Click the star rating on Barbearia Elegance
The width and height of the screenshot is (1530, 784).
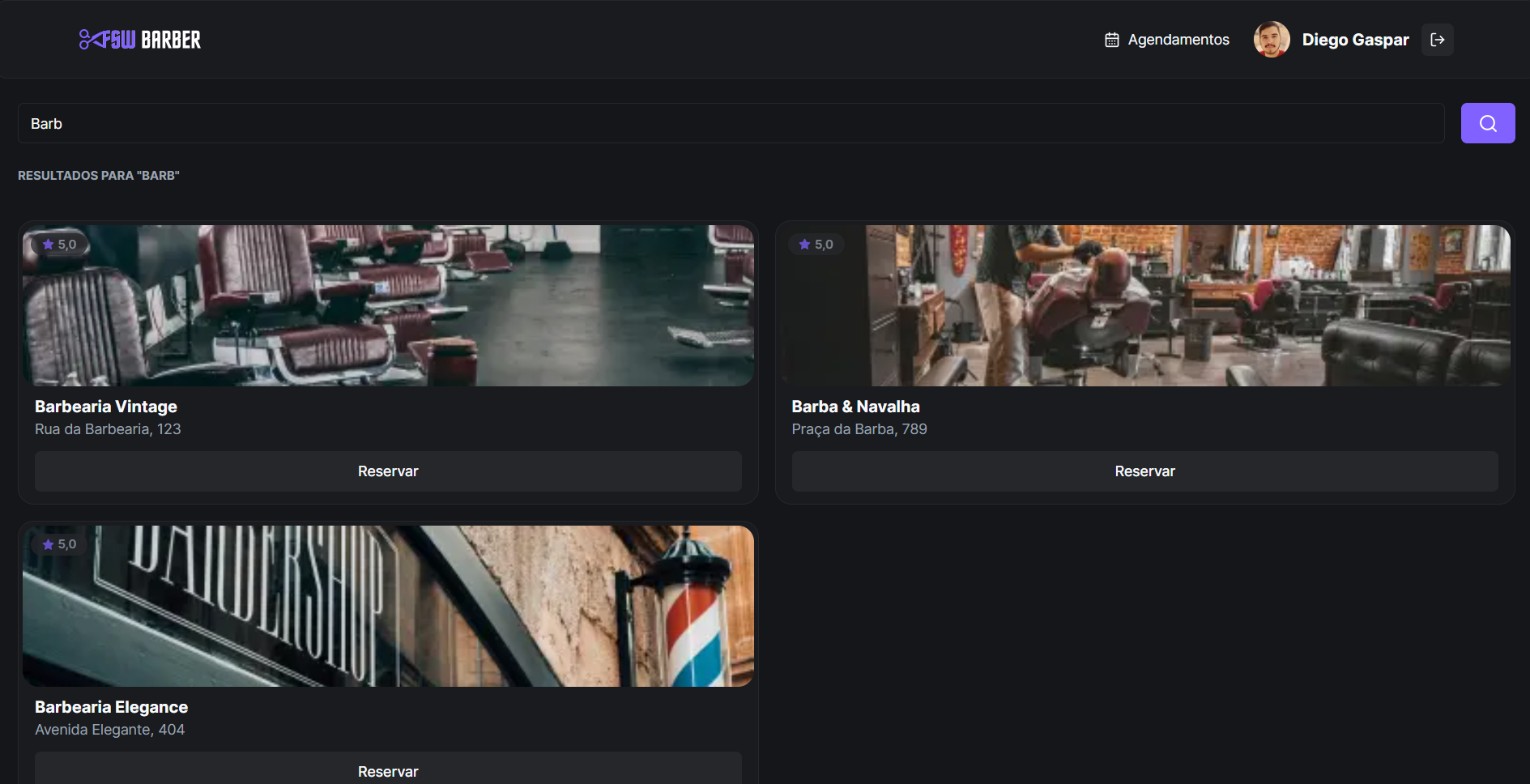pyautogui.click(x=59, y=545)
